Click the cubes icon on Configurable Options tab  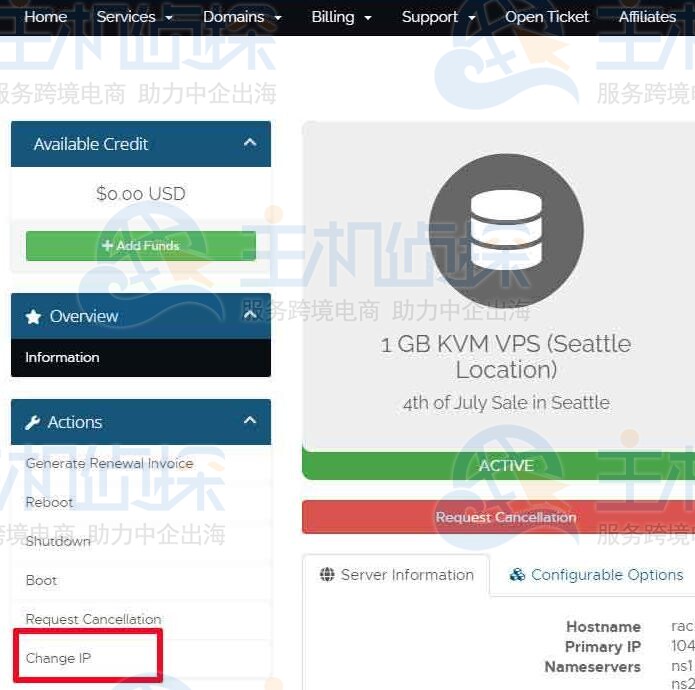pos(517,575)
